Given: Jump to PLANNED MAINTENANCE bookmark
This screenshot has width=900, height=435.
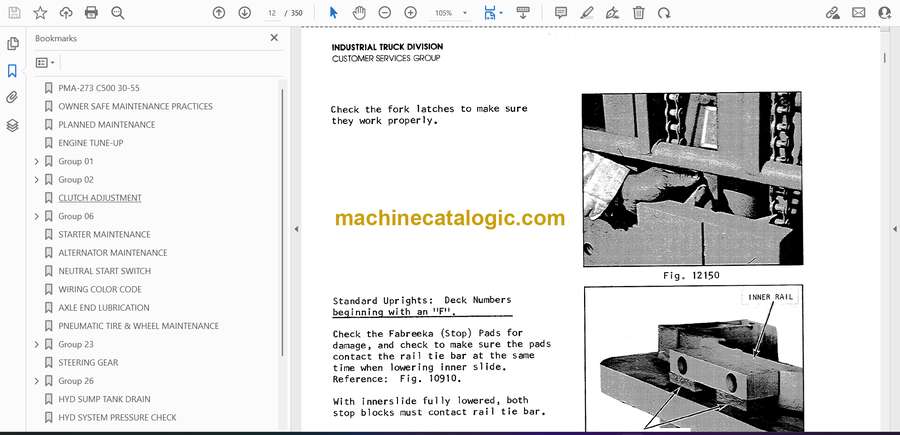Looking at the screenshot, I should click(x=107, y=125).
